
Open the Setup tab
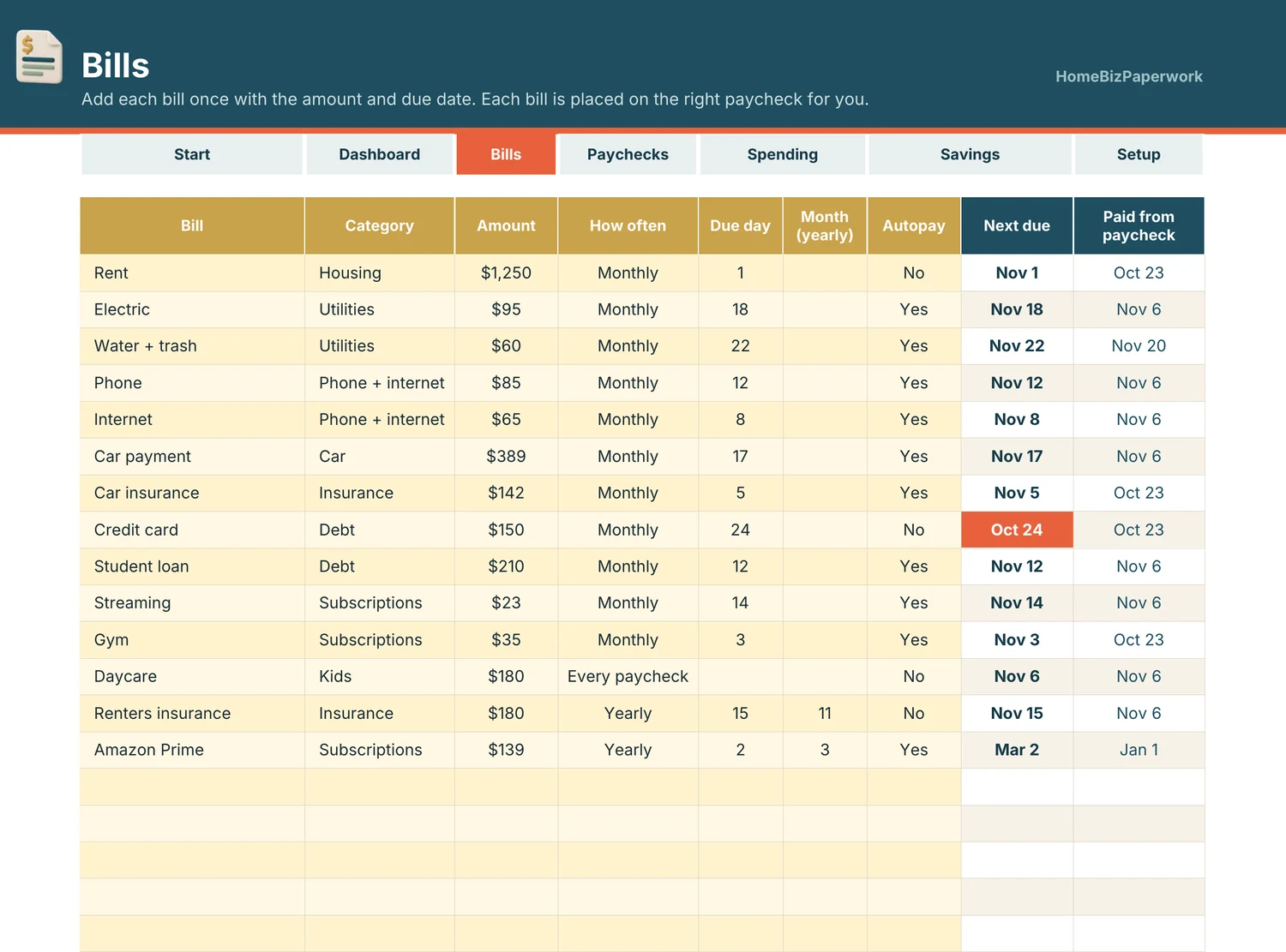tap(1139, 154)
